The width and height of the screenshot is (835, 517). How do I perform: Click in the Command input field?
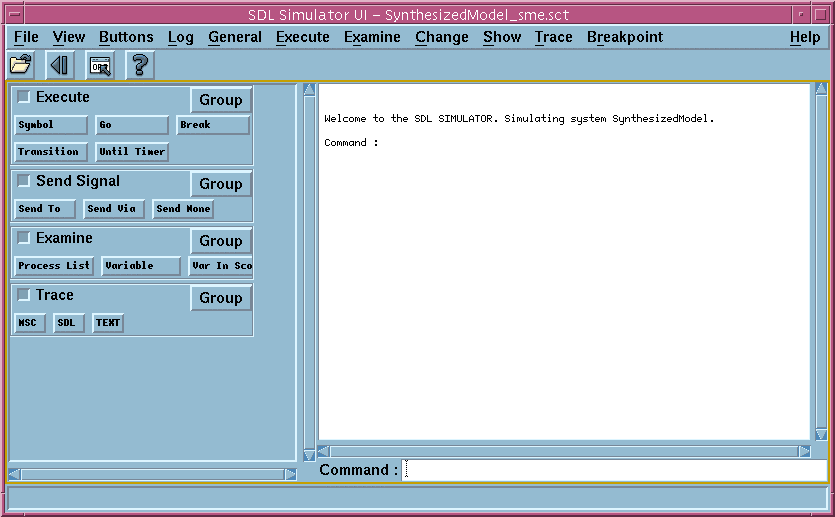pyautogui.click(x=614, y=470)
